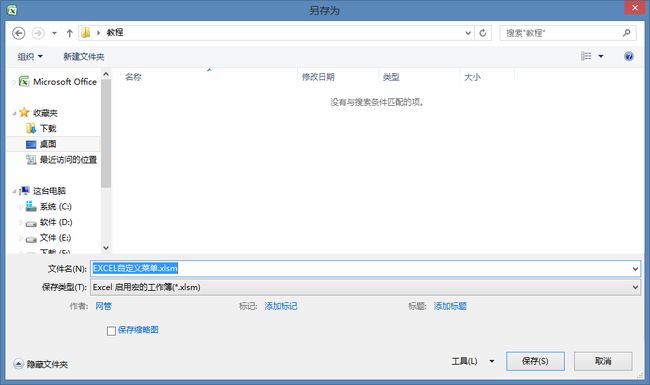The image size is (650, 385).
Task: Click the Excel icon in title bar
Action: (x=12, y=10)
